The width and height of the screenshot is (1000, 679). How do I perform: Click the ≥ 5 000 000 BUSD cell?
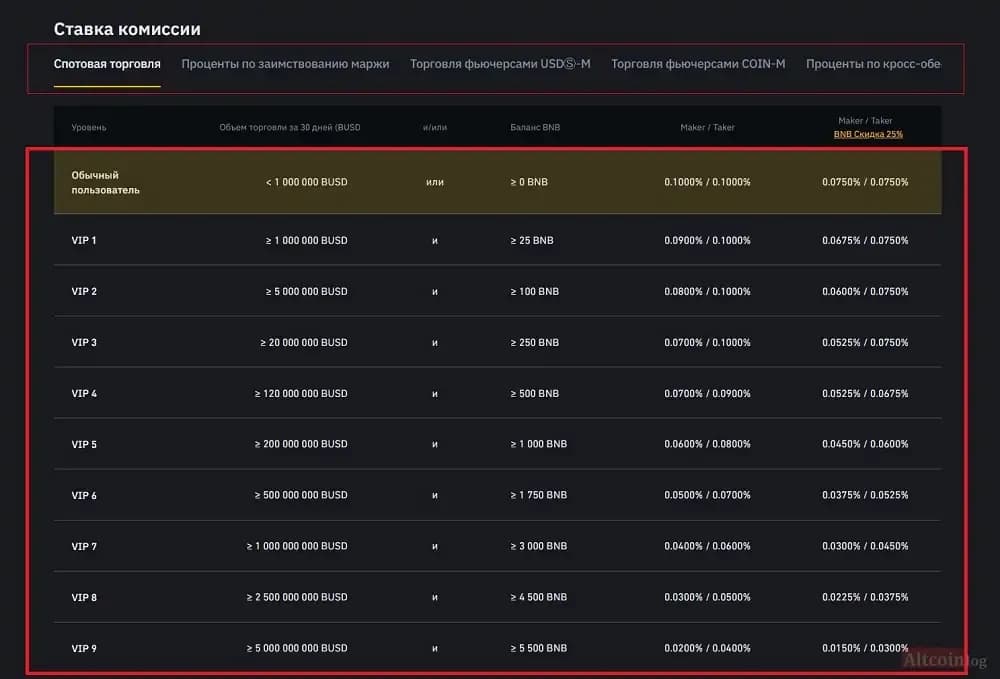(307, 291)
